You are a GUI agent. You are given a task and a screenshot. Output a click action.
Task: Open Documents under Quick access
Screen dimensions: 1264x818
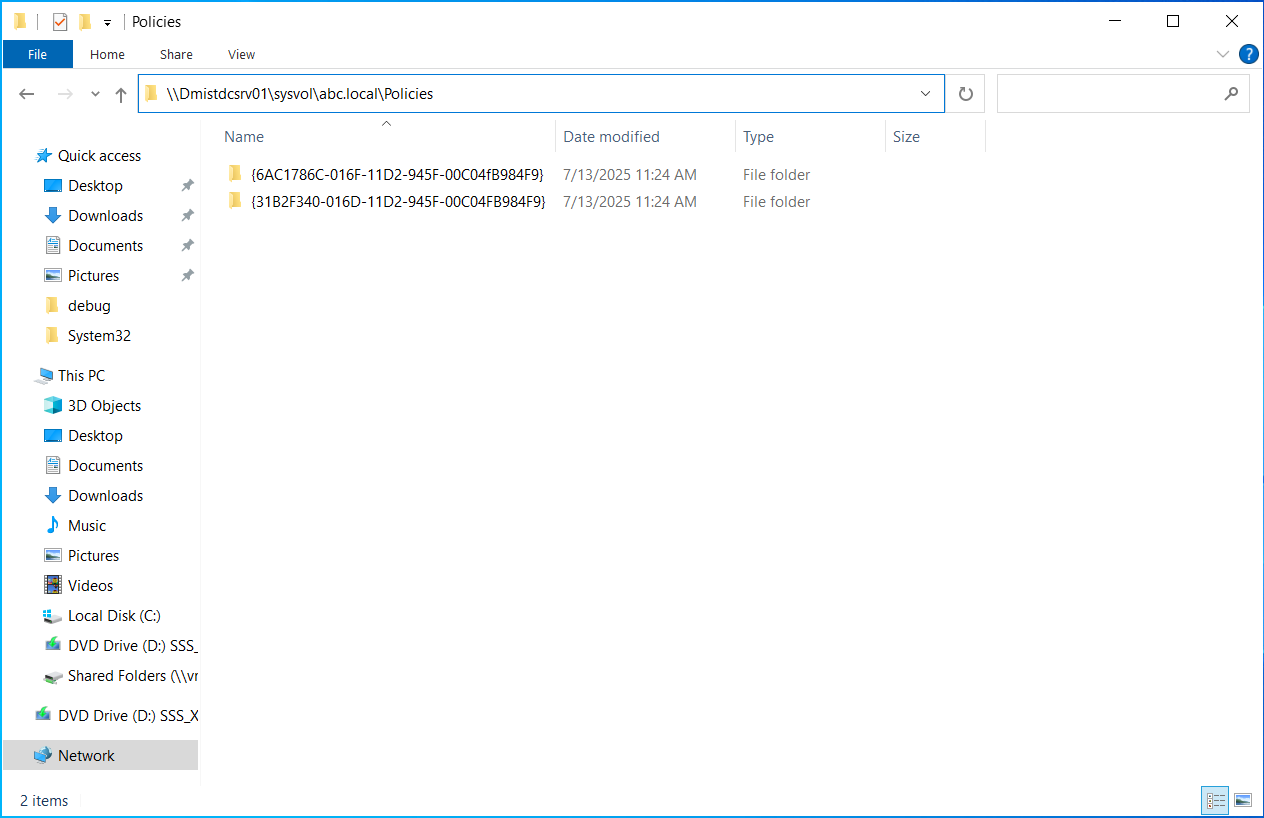click(105, 246)
